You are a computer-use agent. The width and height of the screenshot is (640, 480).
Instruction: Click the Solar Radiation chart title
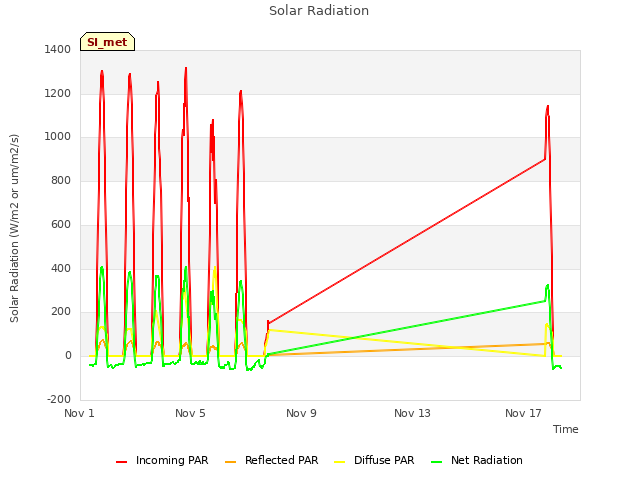click(319, 11)
